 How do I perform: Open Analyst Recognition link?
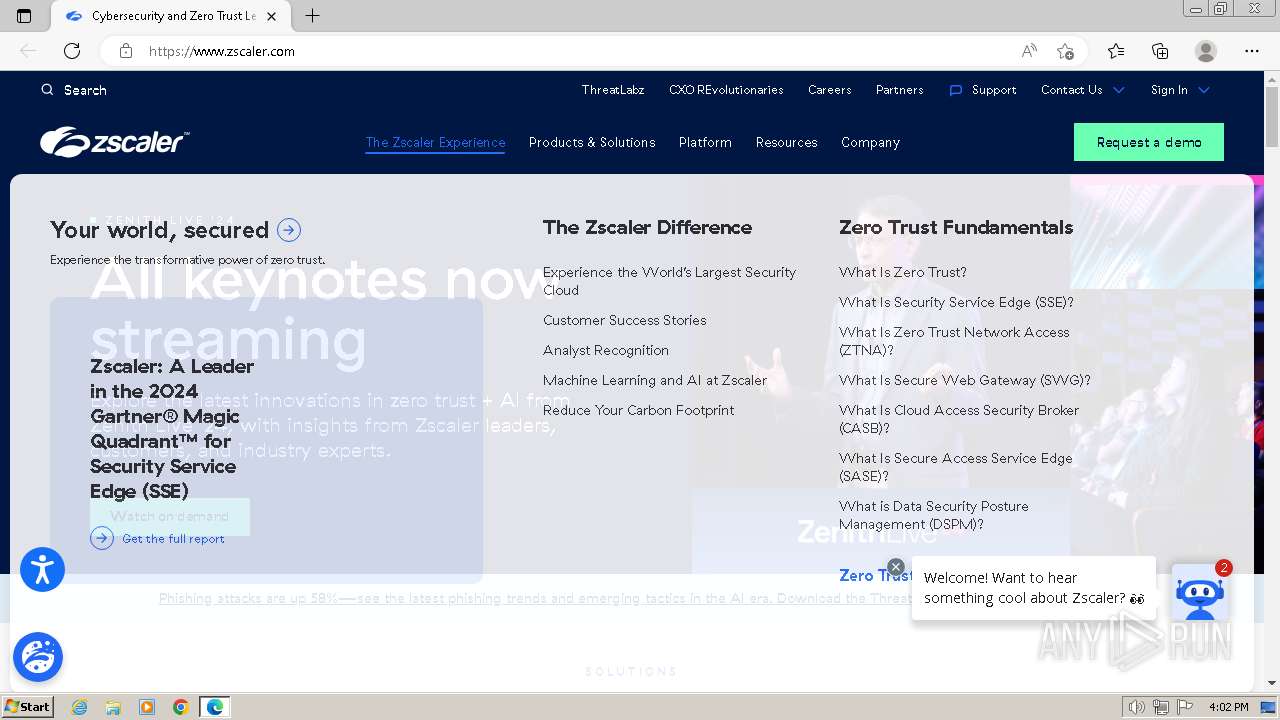pyautogui.click(x=606, y=350)
